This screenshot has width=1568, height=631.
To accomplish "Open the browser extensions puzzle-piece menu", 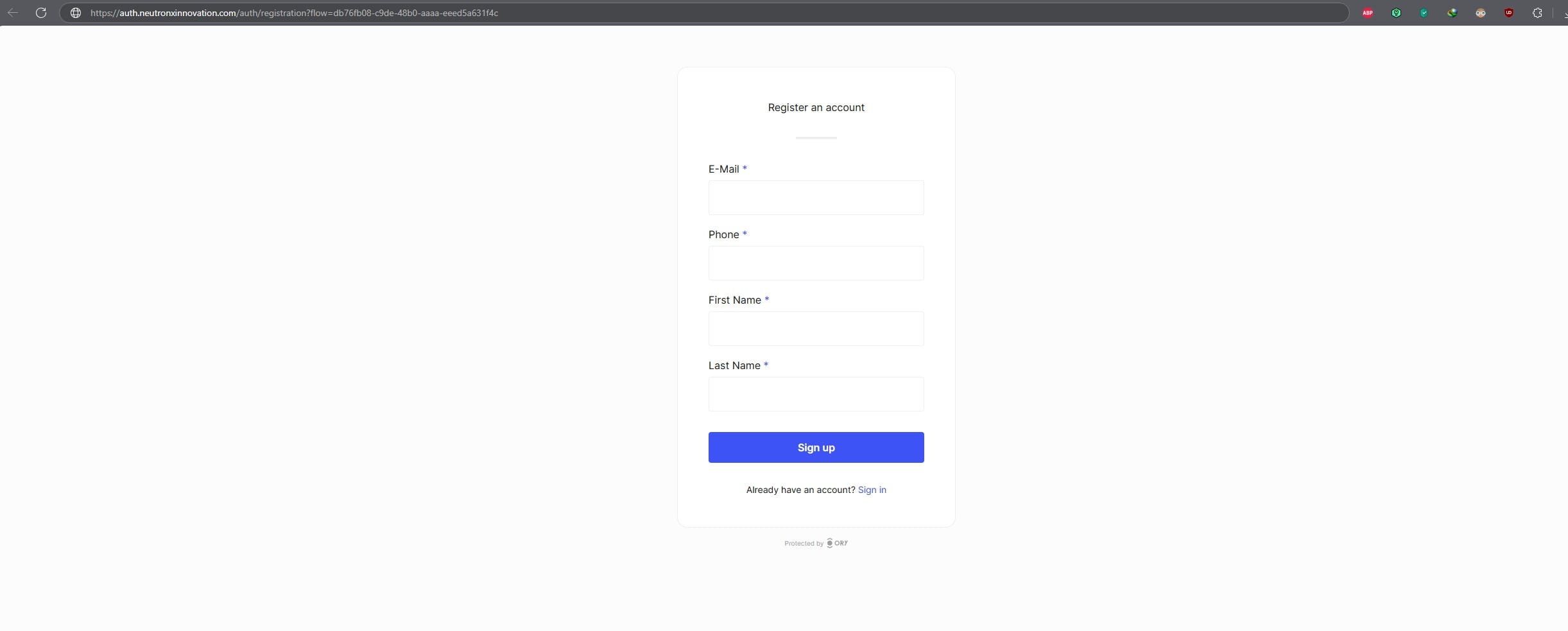I will tap(1537, 13).
